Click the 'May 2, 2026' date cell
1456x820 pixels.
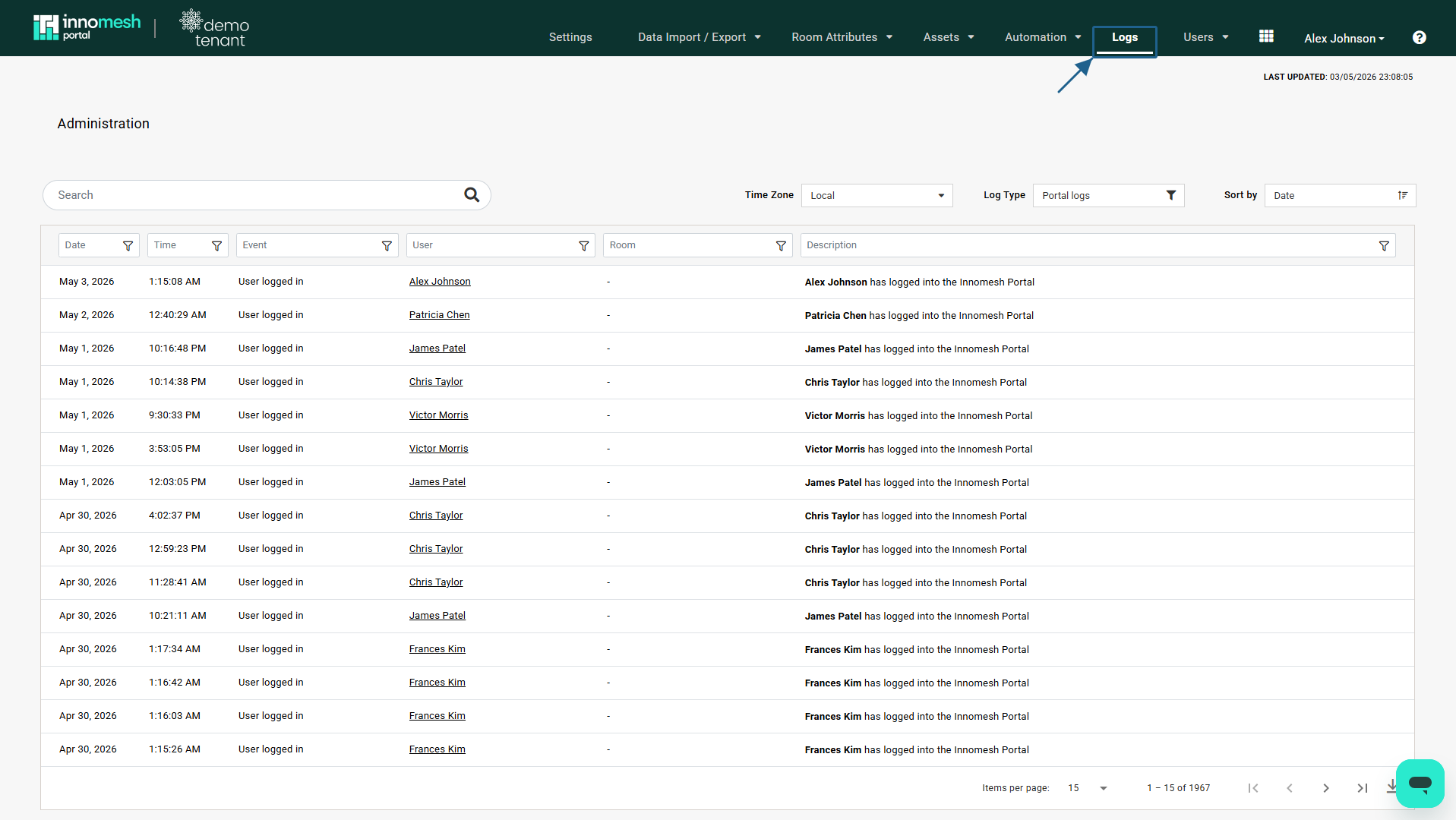[x=87, y=315]
